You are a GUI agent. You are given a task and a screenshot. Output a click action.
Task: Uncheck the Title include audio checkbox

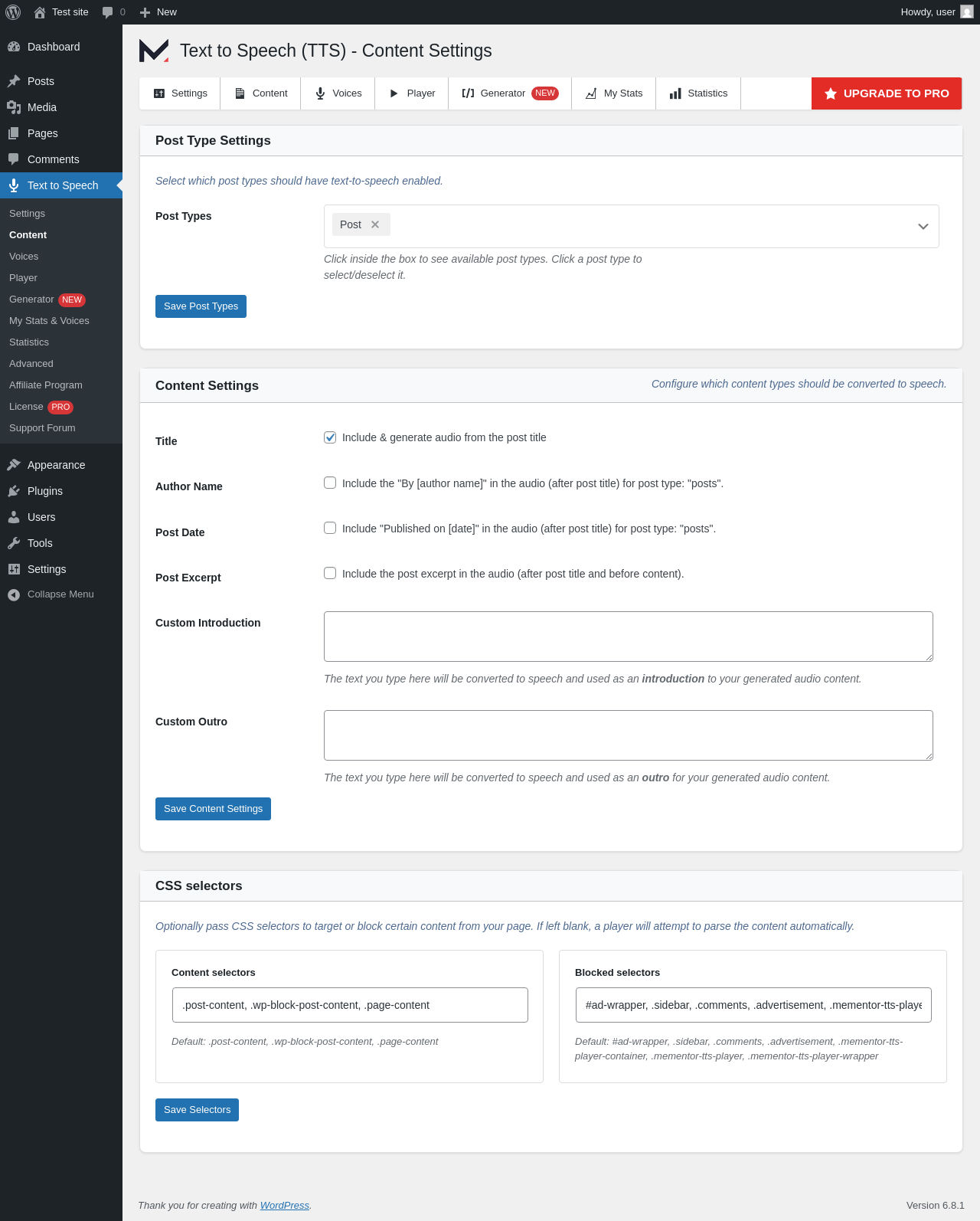point(330,437)
